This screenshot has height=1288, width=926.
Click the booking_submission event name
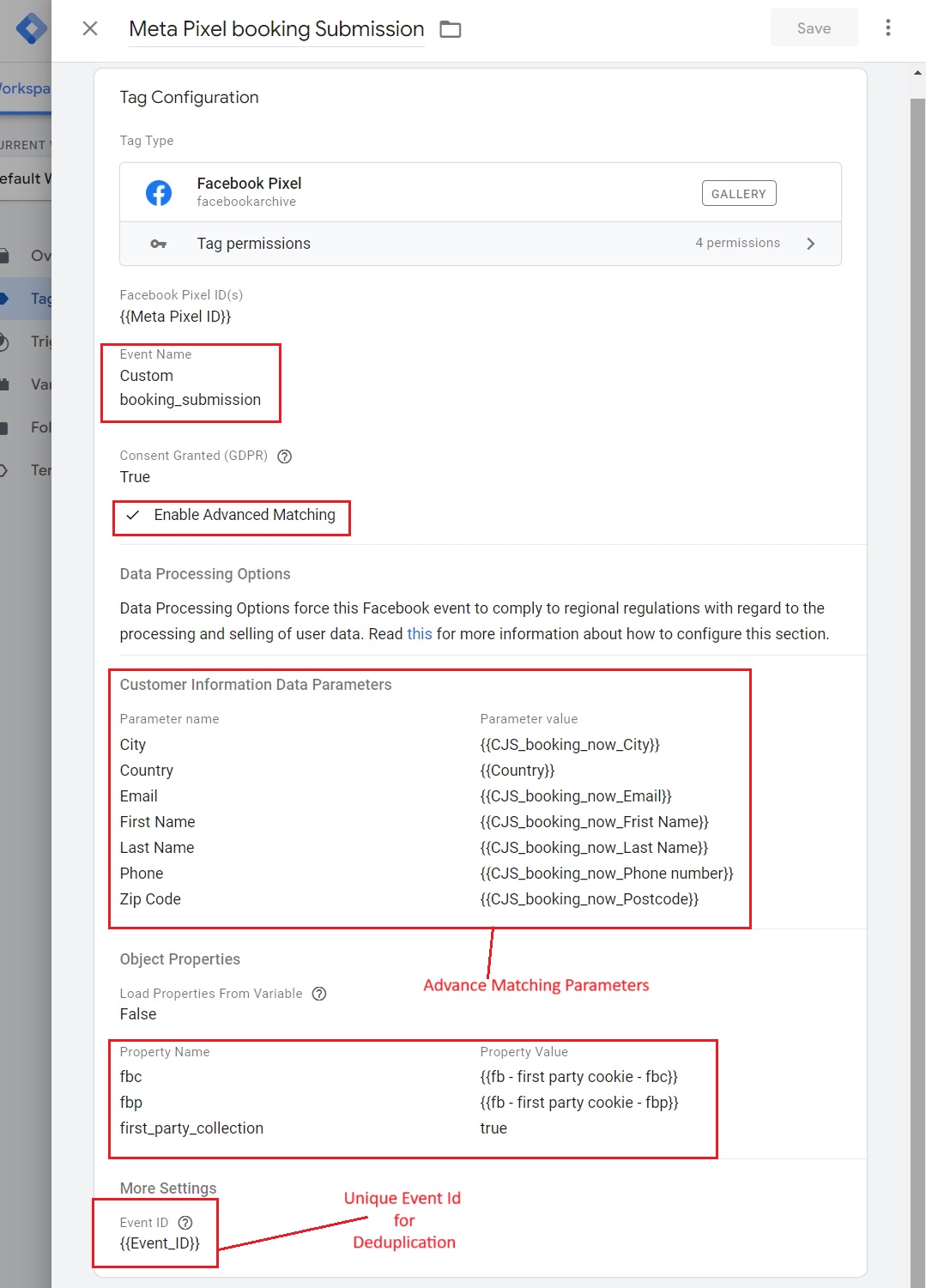(191, 400)
